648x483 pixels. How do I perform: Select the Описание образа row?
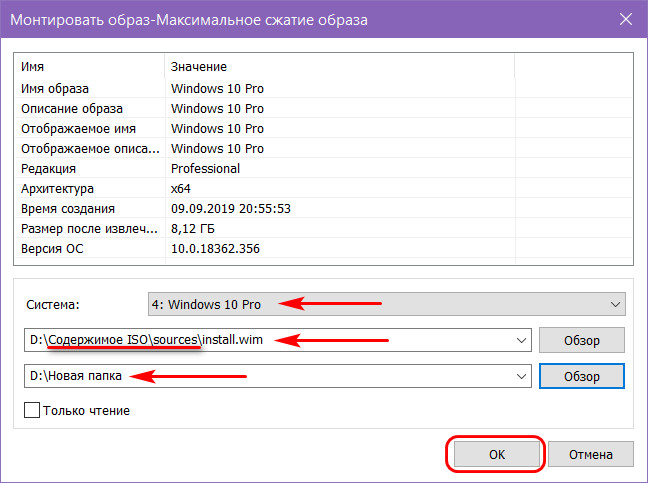pos(323,109)
